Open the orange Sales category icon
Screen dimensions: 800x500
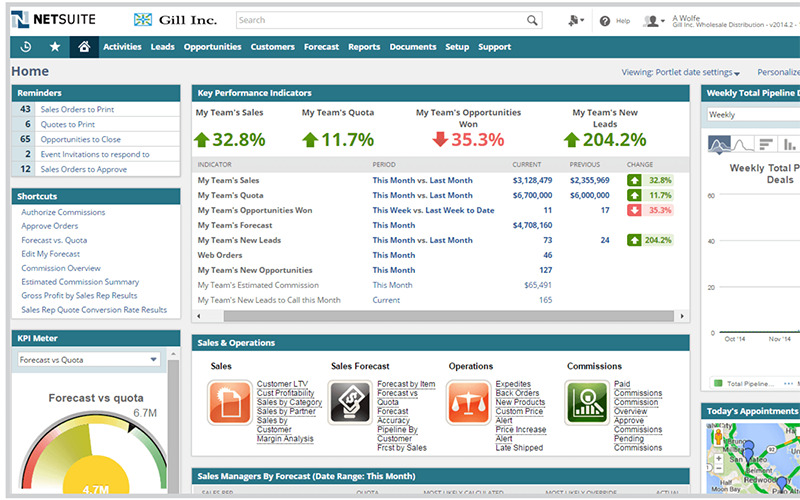pyautogui.click(x=229, y=402)
